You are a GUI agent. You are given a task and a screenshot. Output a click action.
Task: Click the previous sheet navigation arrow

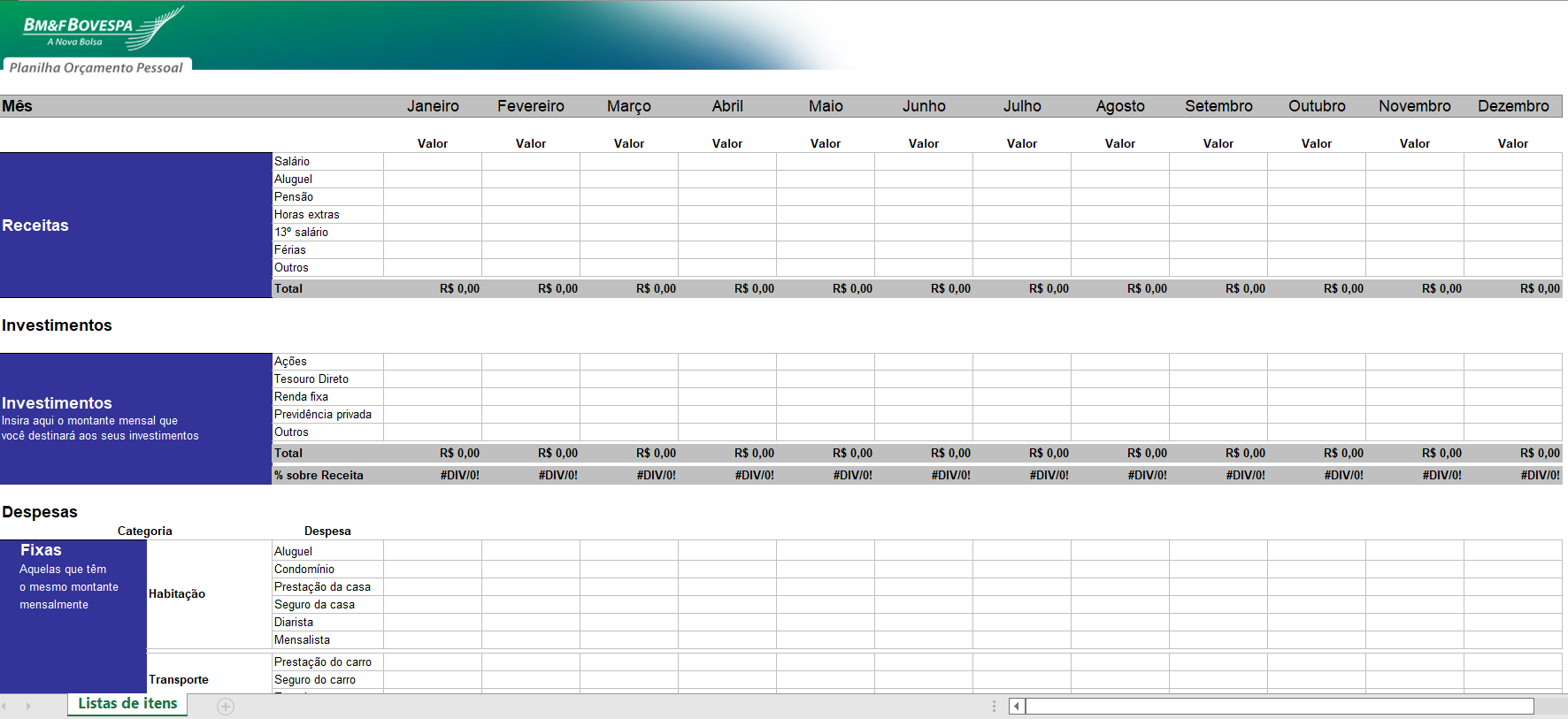tap(4, 707)
